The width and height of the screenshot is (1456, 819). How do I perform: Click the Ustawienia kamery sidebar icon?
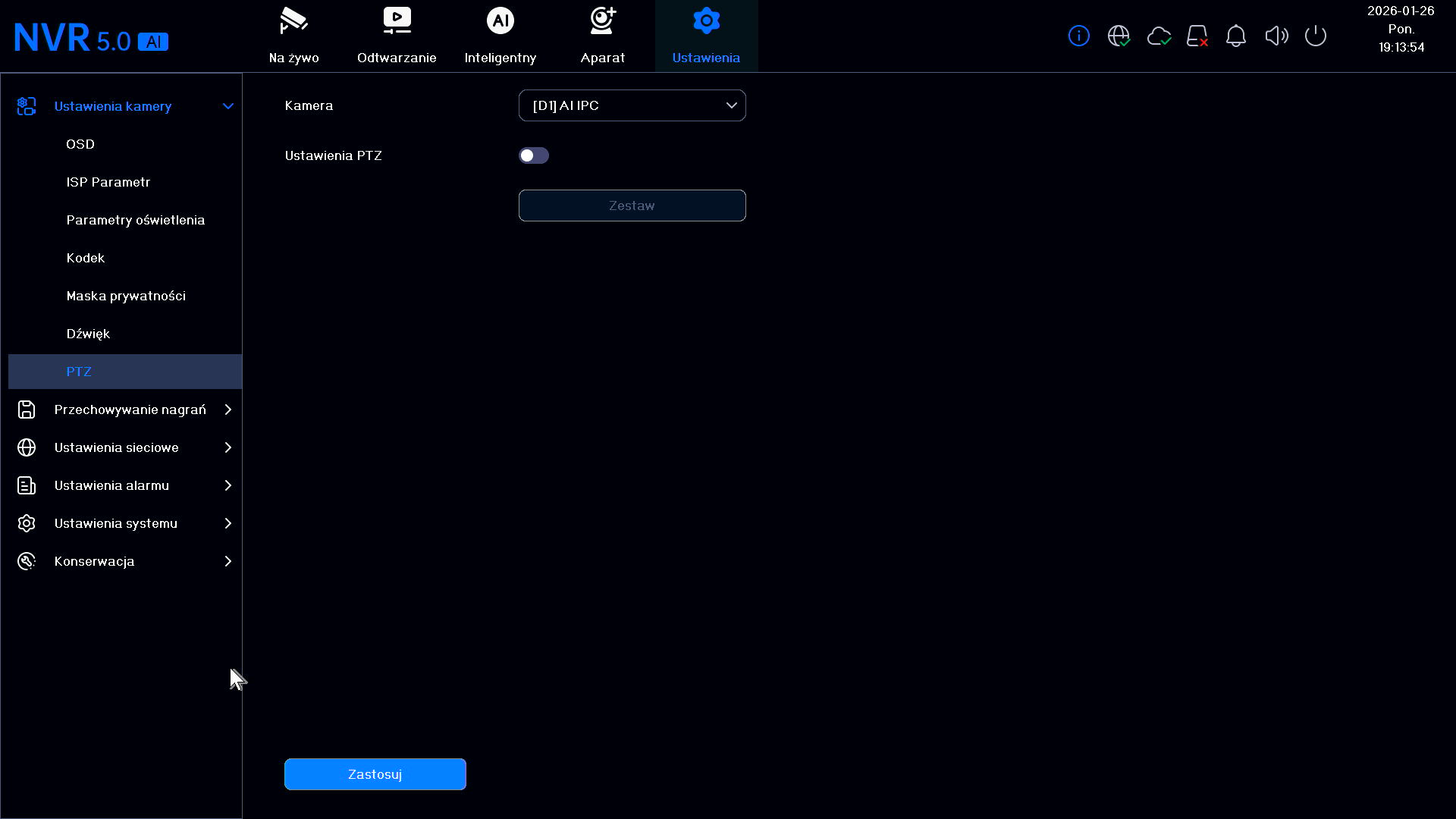coord(27,106)
